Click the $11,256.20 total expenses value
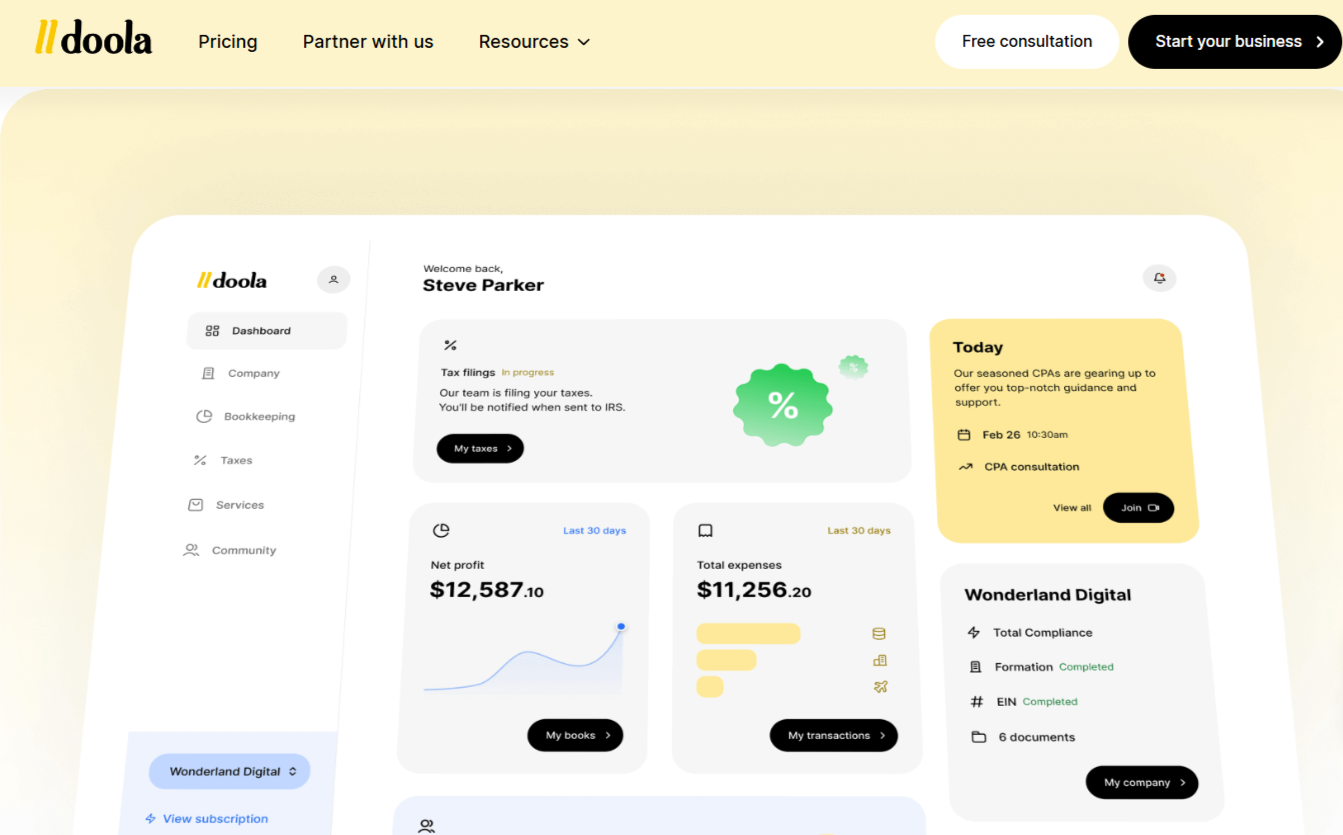The image size is (1343, 835). [x=754, y=590]
